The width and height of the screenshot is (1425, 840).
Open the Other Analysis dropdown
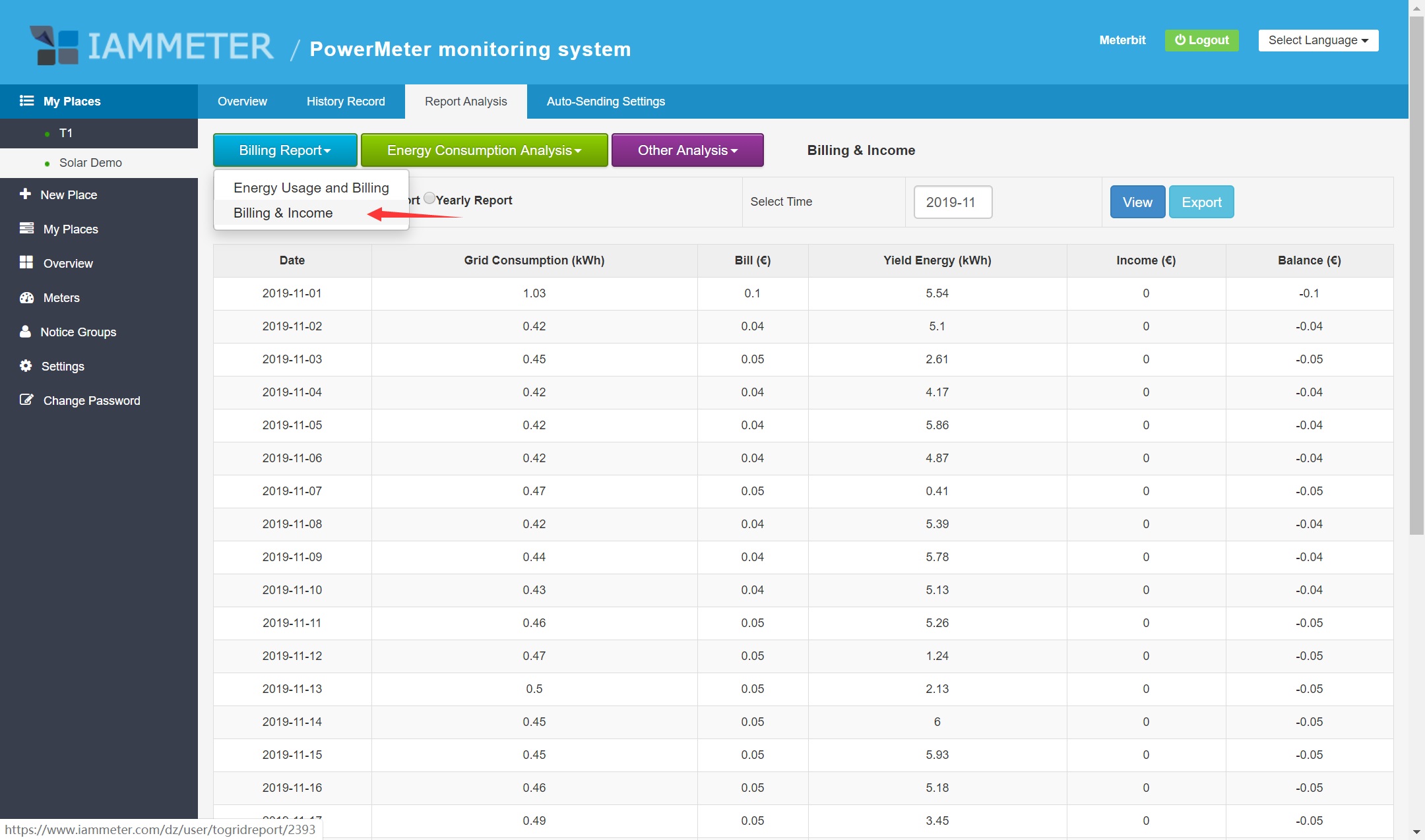[x=687, y=150]
